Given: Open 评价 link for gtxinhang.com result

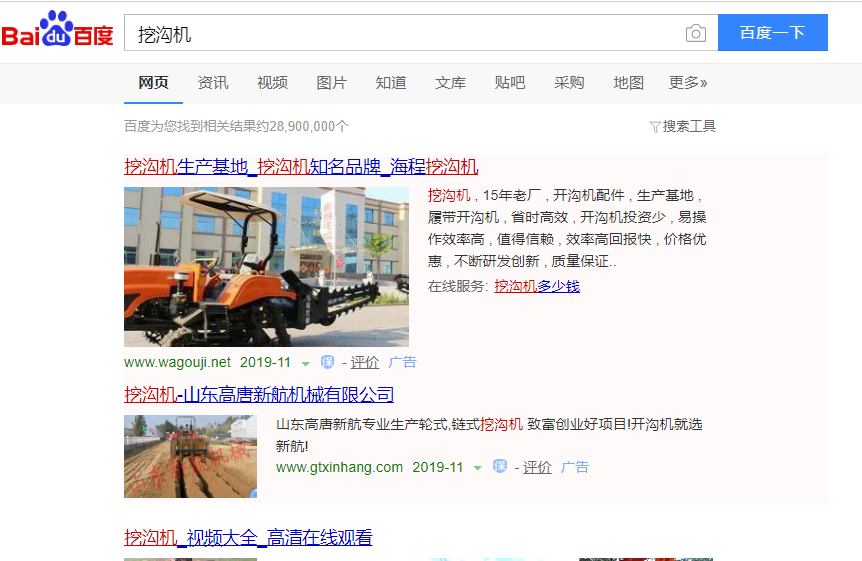Looking at the screenshot, I should click(x=537, y=468).
